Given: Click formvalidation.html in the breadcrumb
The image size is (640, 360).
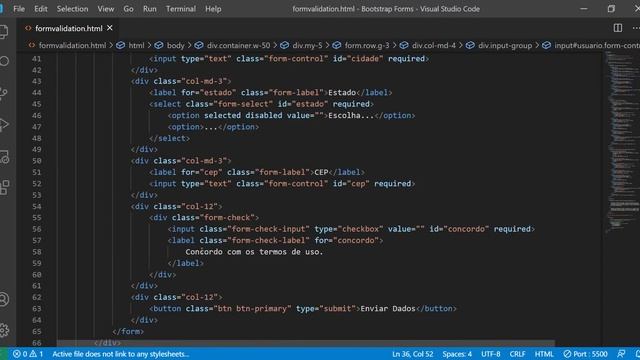Looking at the screenshot, I should (72, 45).
